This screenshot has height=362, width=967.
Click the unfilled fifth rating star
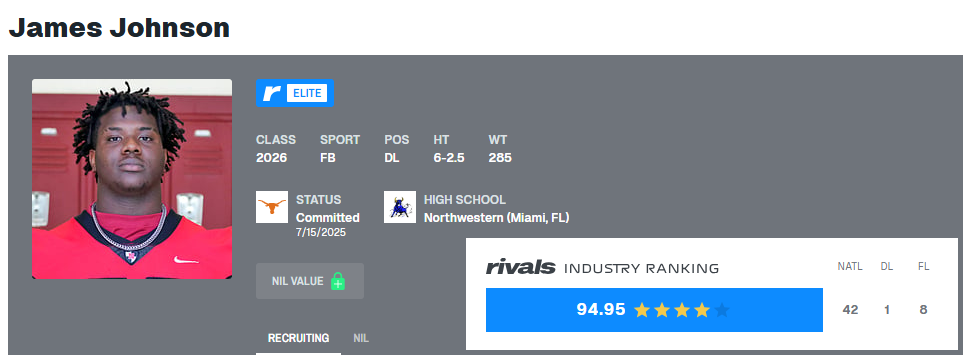pyautogui.click(x=722, y=310)
